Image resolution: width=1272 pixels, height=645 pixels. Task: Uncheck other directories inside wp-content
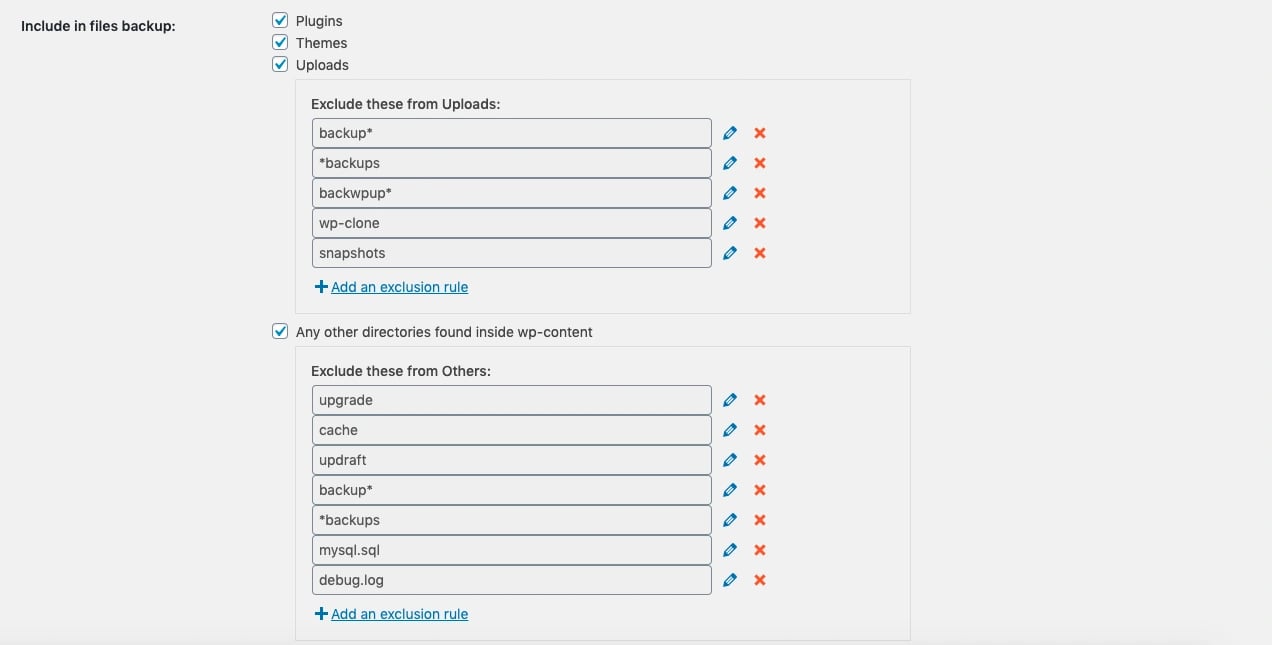coord(280,331)
